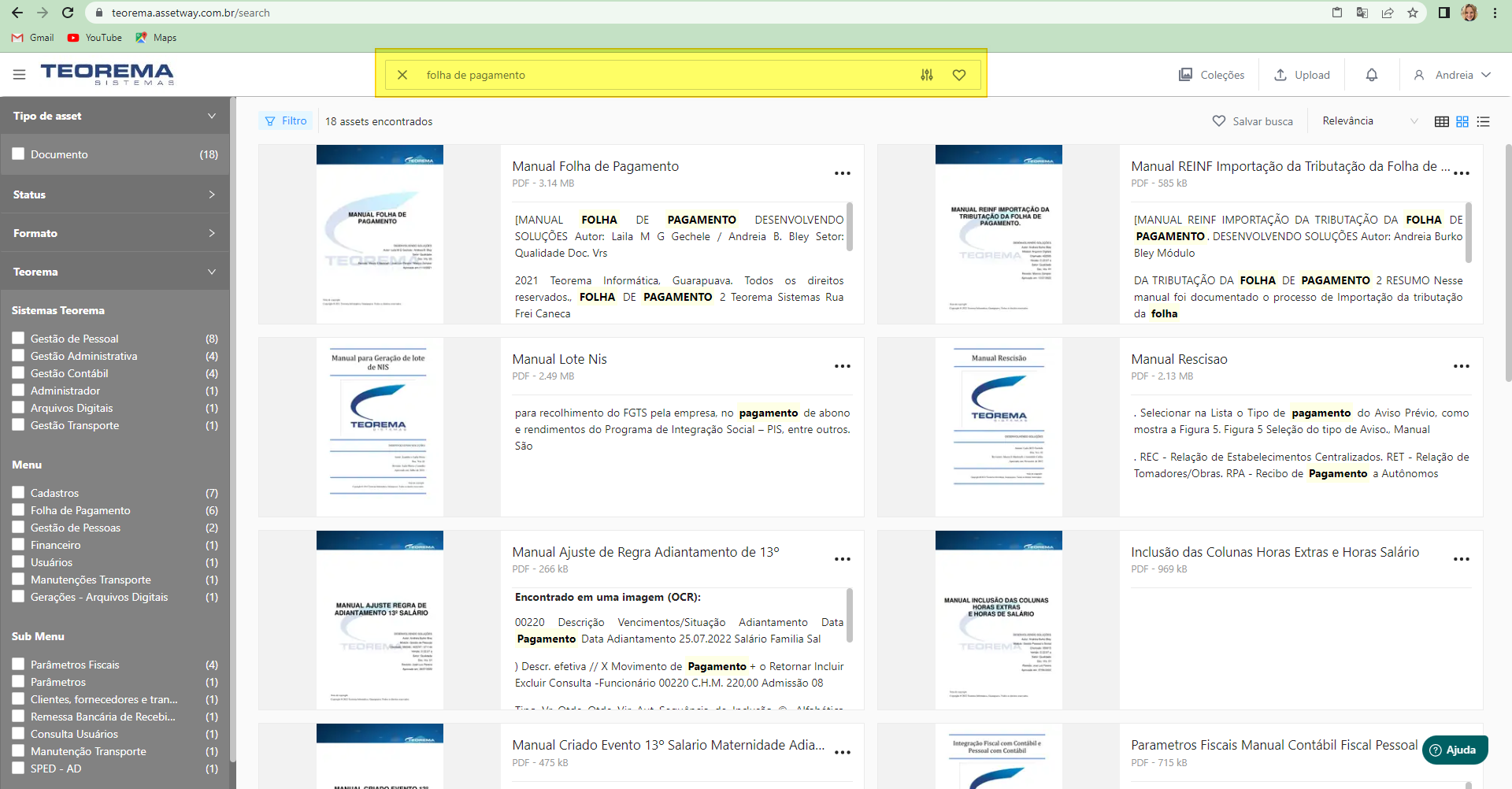
Task: Open the hamburger menu beside Teorema logo
Action: (20, 75)
